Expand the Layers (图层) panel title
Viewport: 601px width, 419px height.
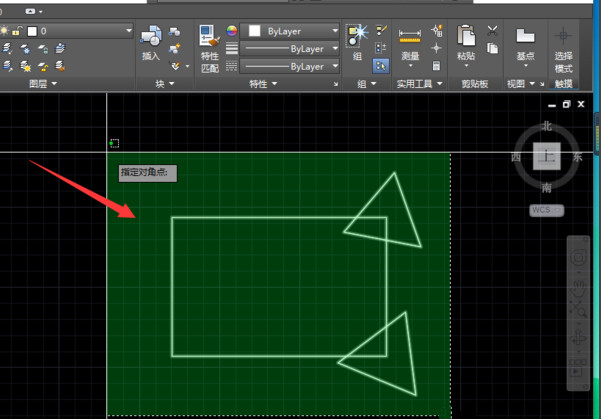pos(40,85)
